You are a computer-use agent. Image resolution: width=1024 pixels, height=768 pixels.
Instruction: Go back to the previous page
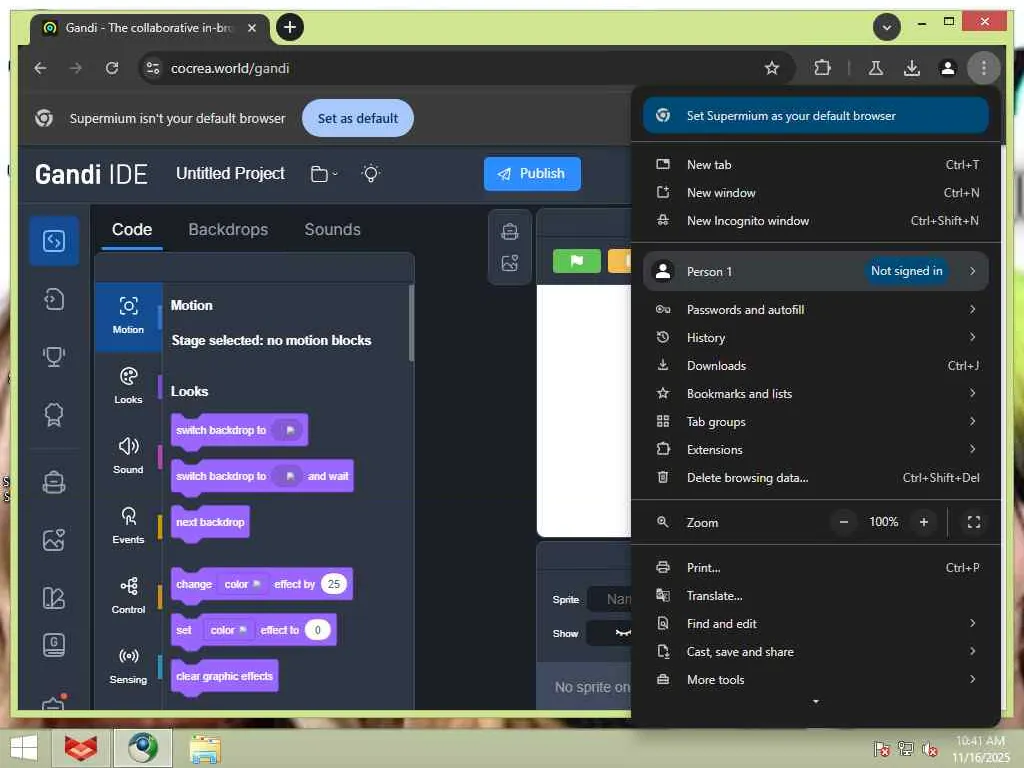coord(40,68)
